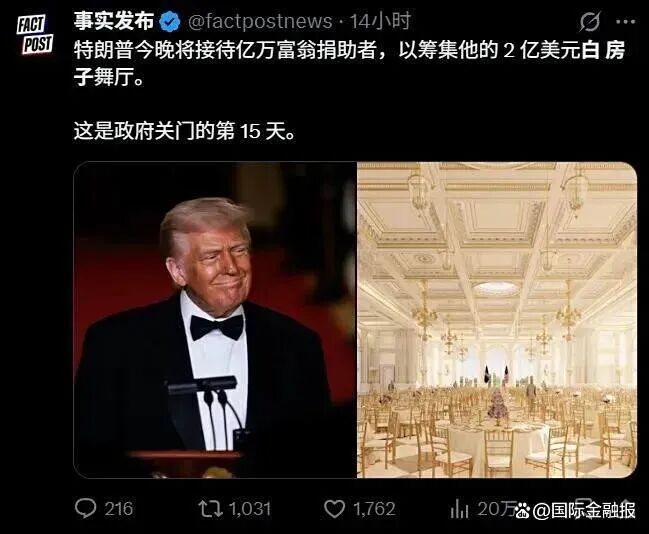Click the 20万 views count

click(x=496, y=508)
